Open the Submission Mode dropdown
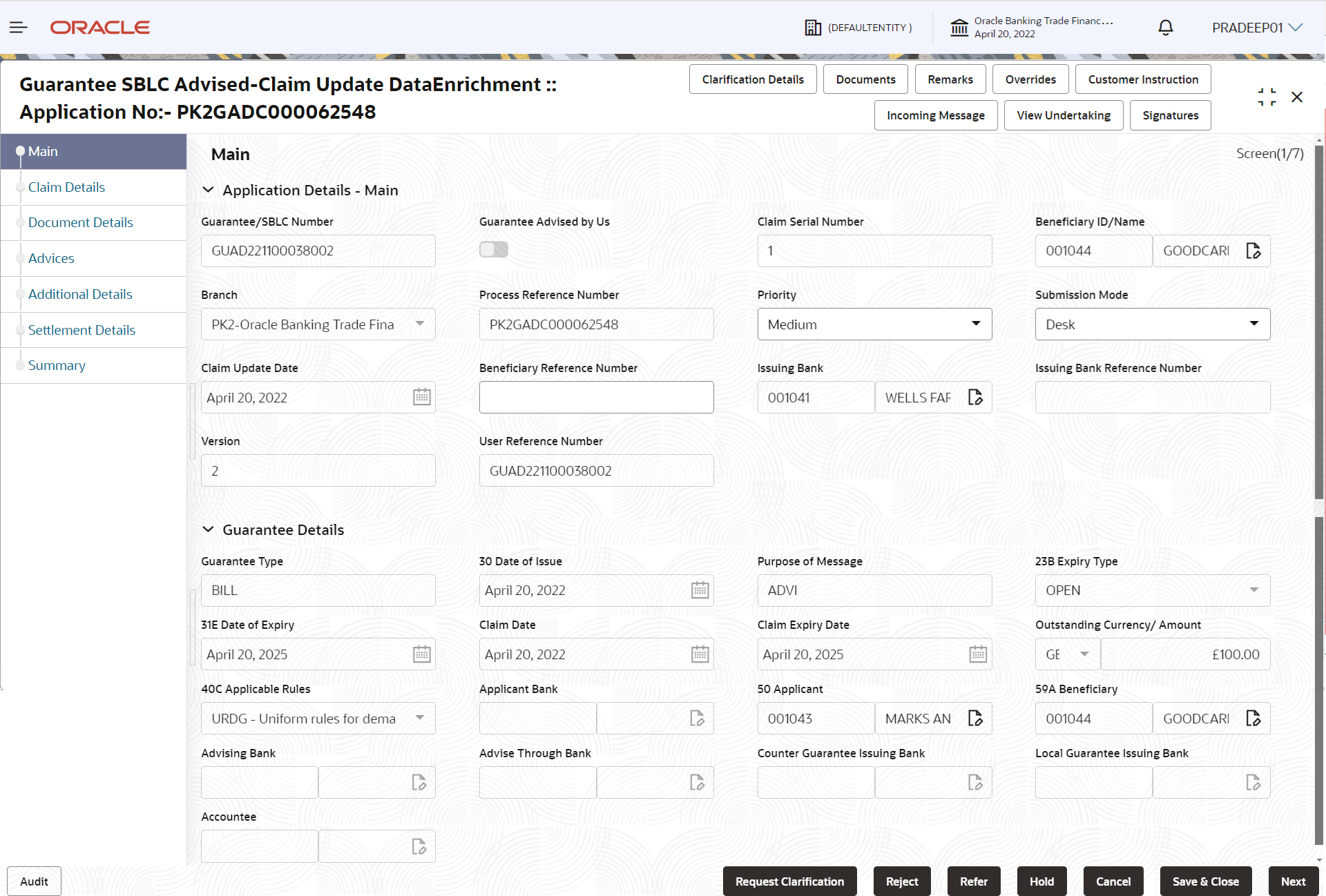This screenshot has width=1326, height=896. pos(1152,324)
